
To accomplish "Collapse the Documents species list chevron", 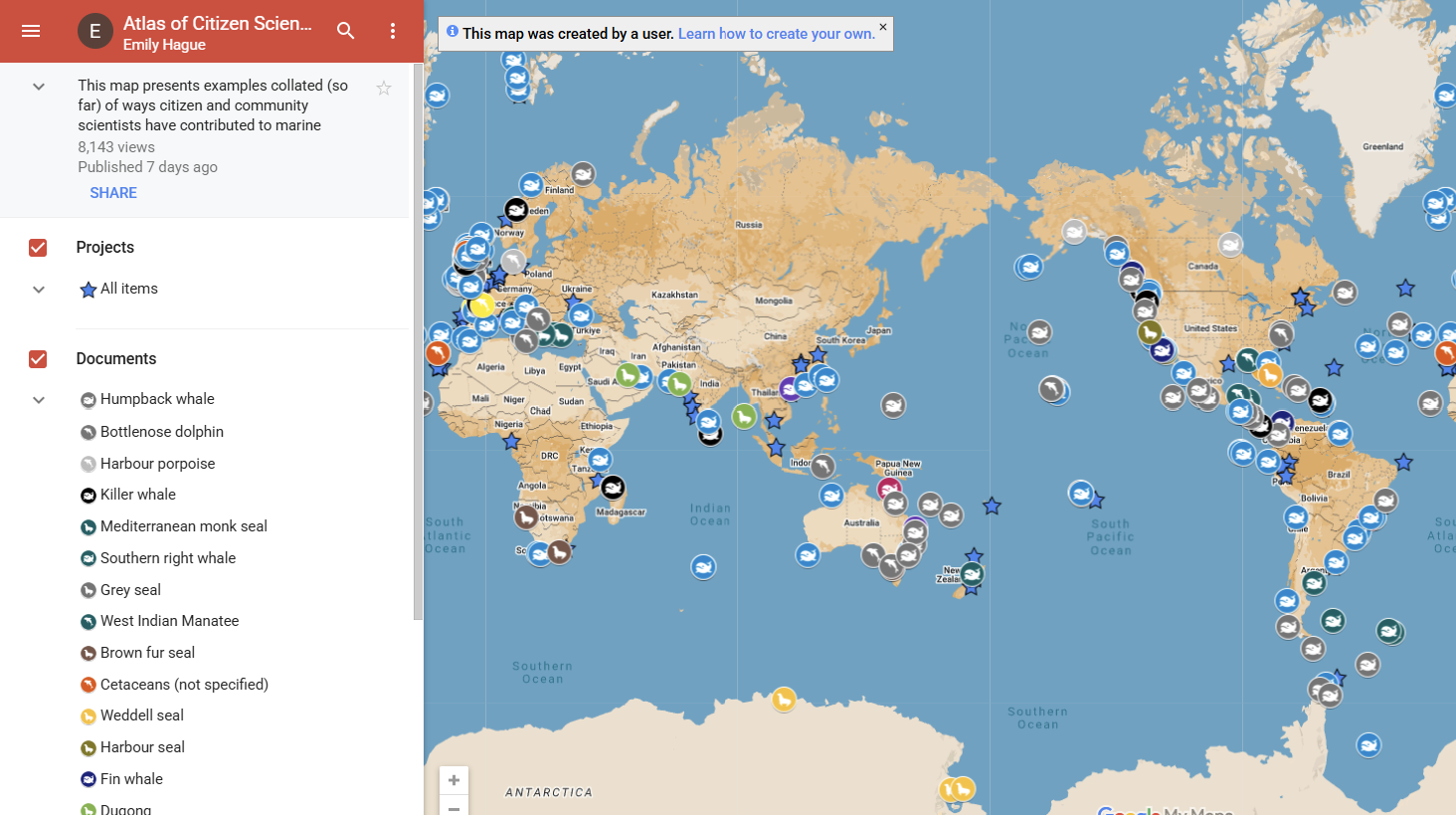I will pyautogui.click(x=39, y=400).
